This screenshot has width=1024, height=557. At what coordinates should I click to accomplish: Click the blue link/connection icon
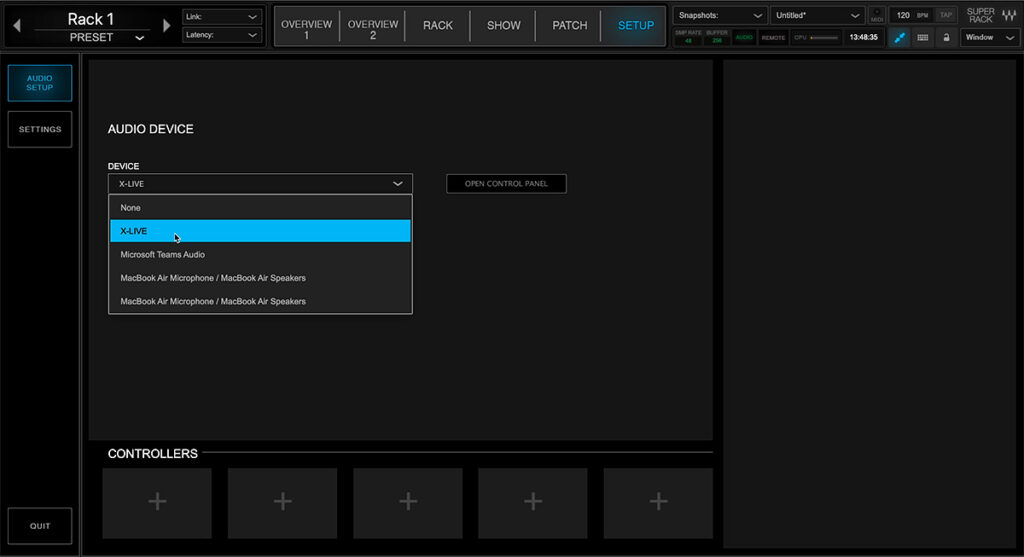[x=899, y=37]
